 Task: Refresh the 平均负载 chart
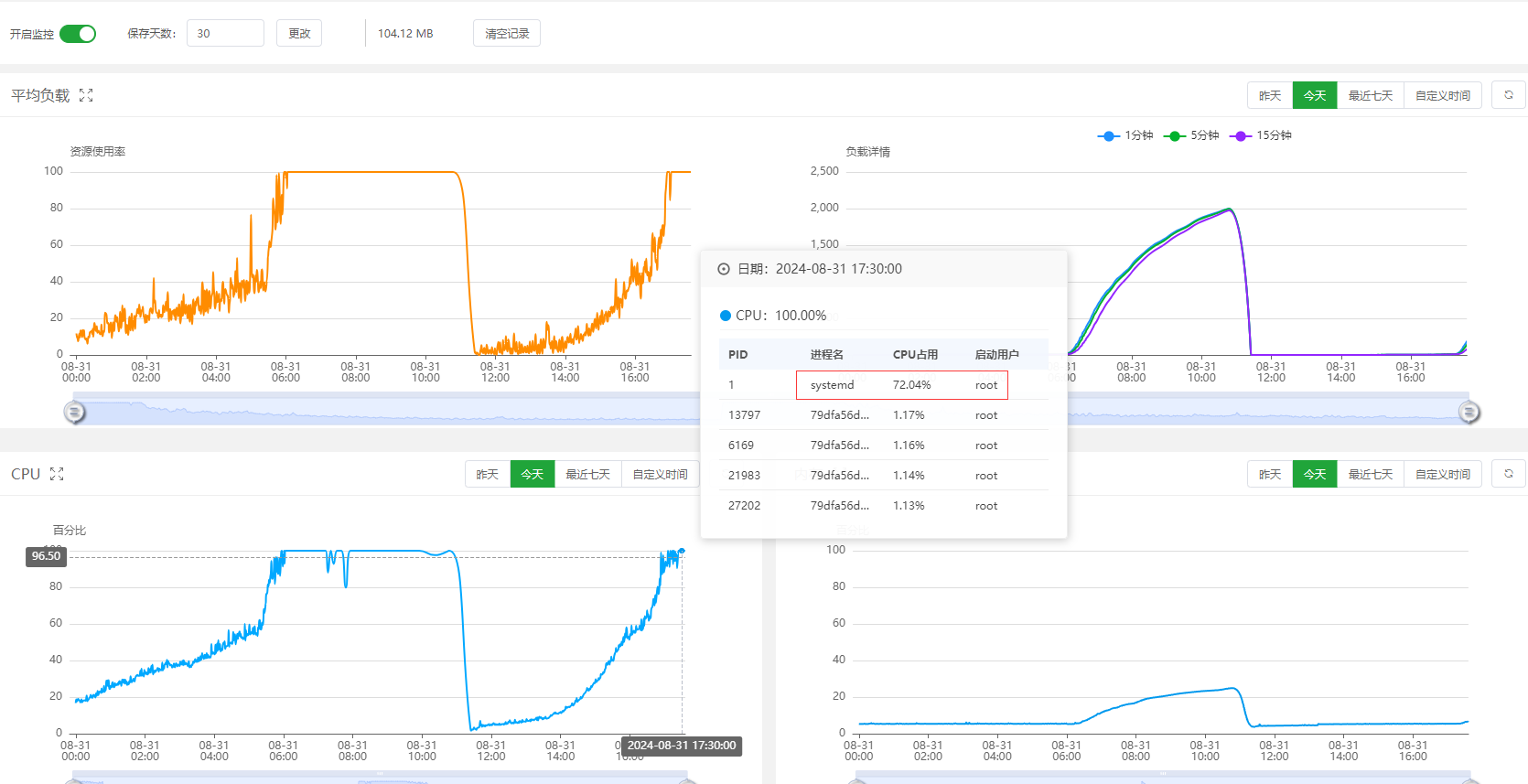coord(1509,95)
